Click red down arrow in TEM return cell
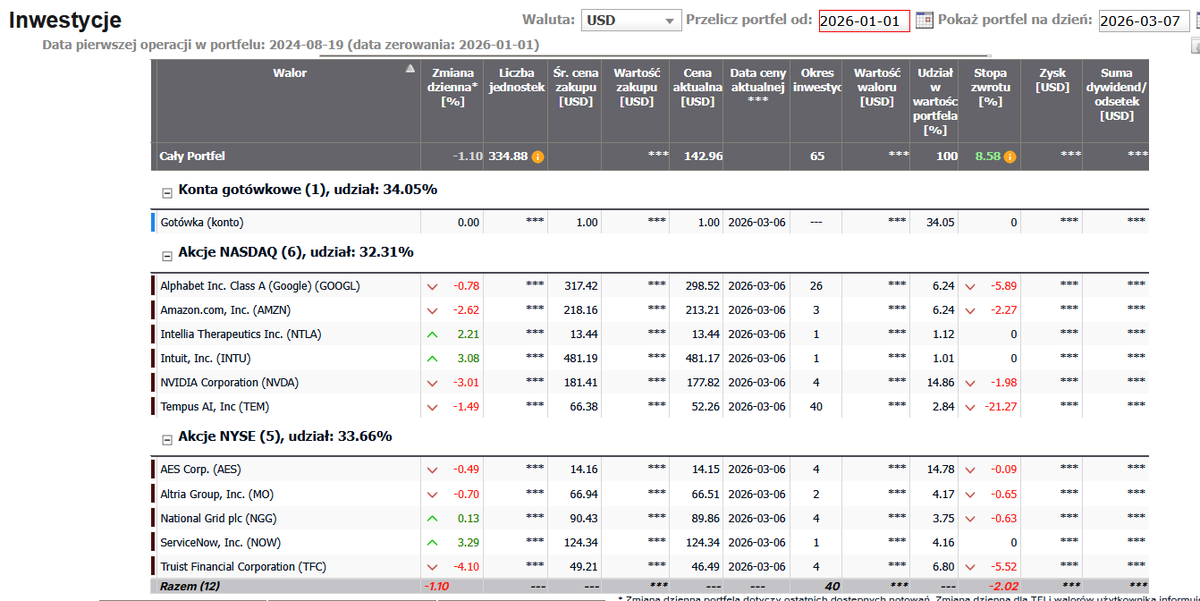The width and height of the screenshot is (1200, 601). coord(971,406)
